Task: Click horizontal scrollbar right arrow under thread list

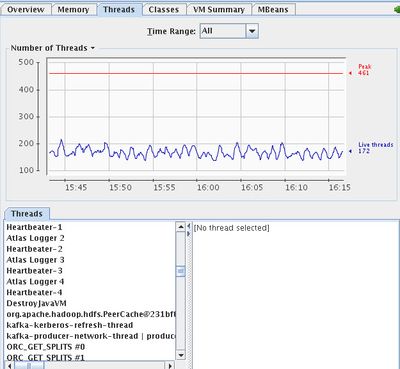Action: pyautogui.click(x=170, y=366)
